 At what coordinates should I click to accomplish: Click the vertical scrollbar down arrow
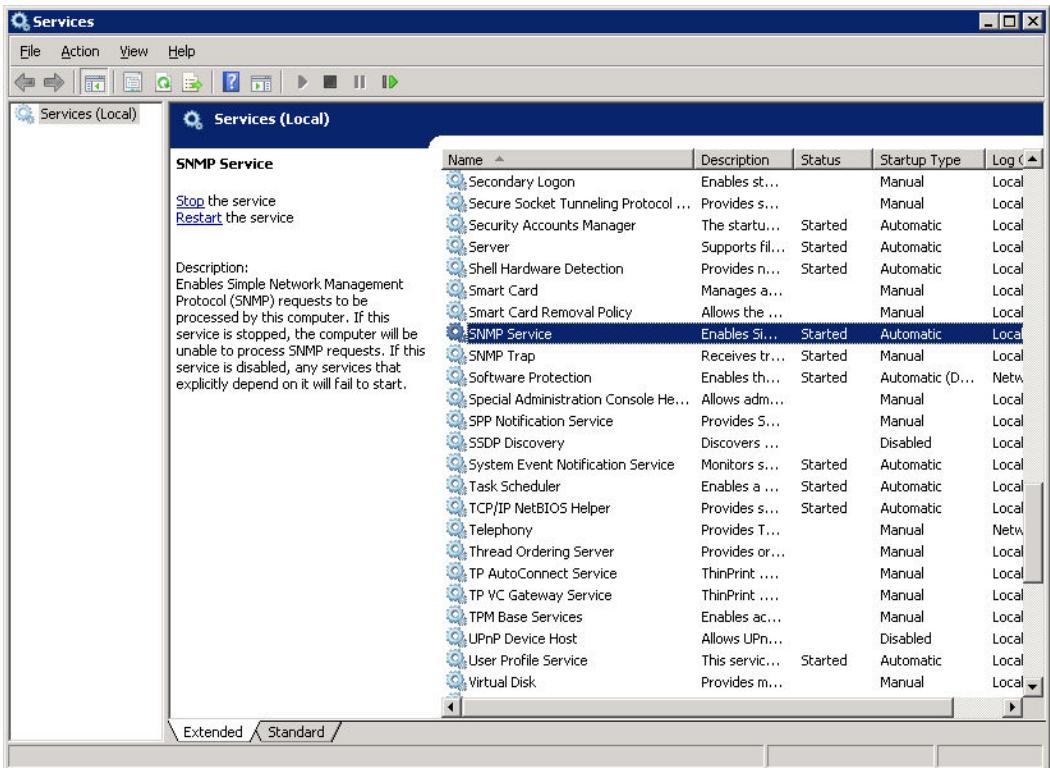[1033, 686]
